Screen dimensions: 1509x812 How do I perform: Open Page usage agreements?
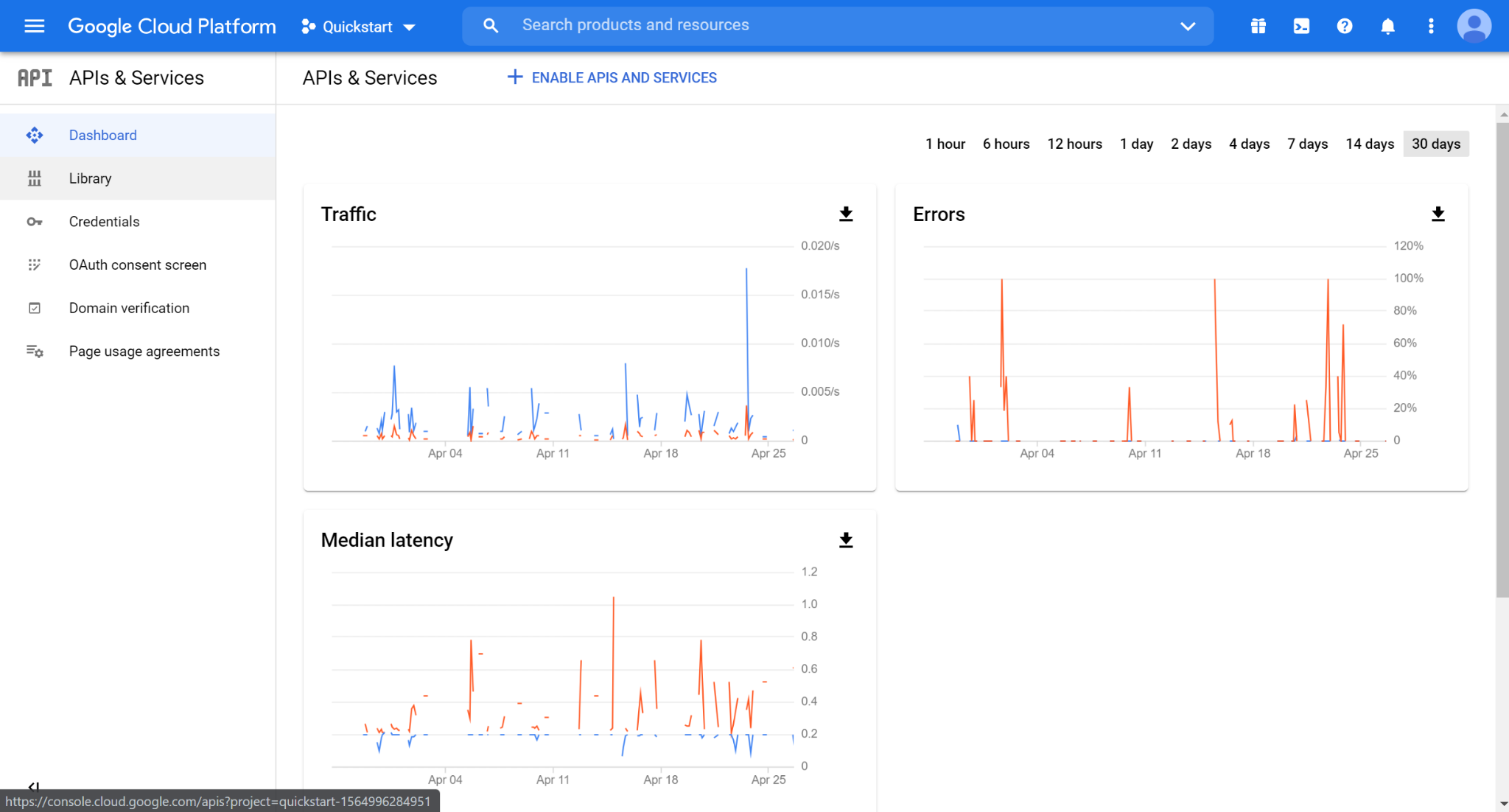click(x=138, y=351)
